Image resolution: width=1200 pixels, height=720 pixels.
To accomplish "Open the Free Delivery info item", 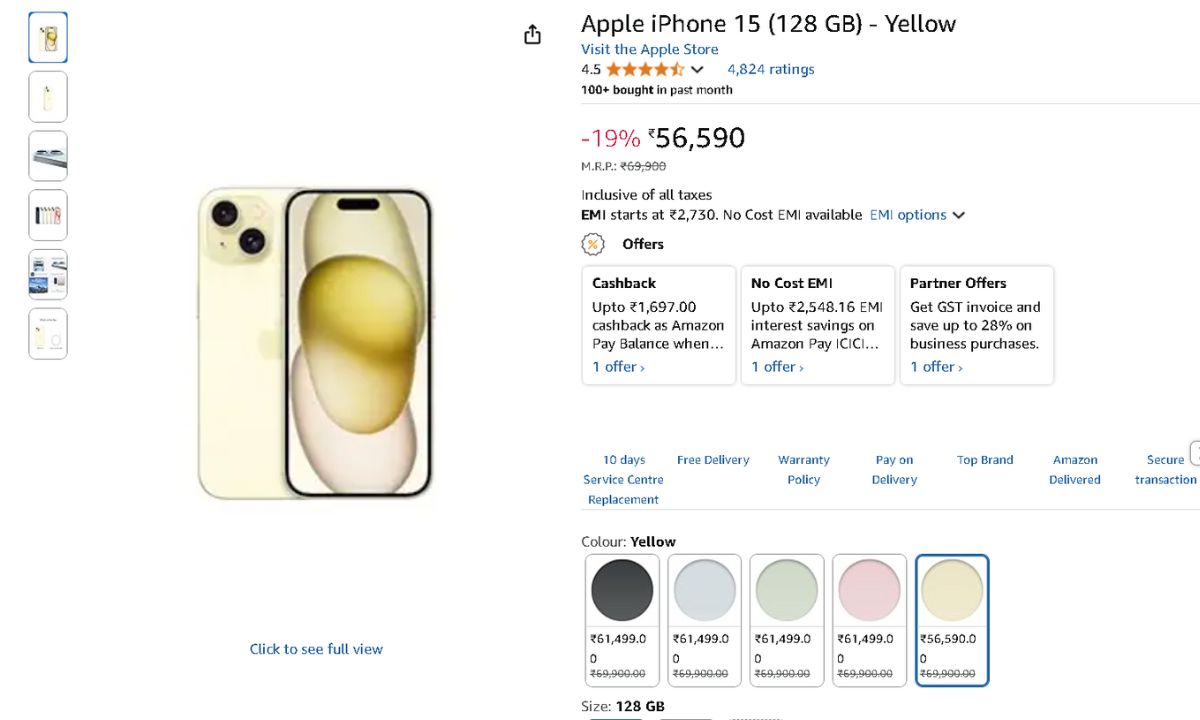I will [x=713, y=460].
